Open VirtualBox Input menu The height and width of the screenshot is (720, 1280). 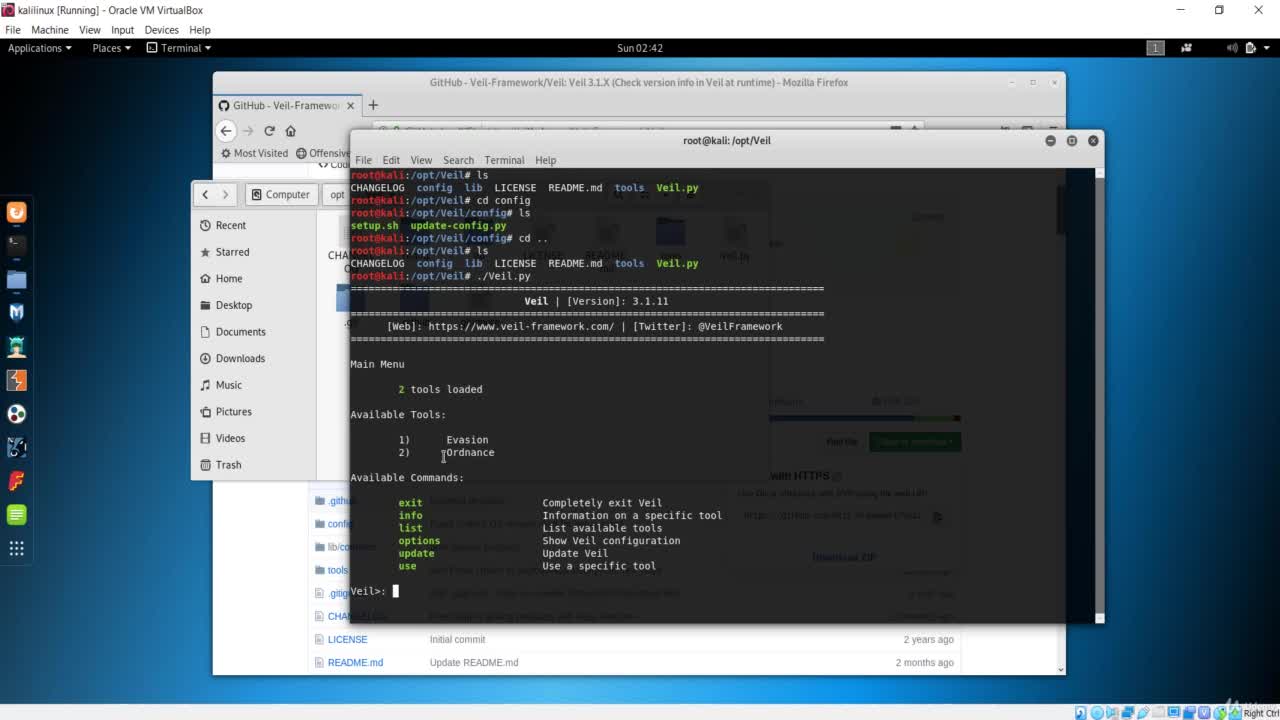tap(122, 30)
